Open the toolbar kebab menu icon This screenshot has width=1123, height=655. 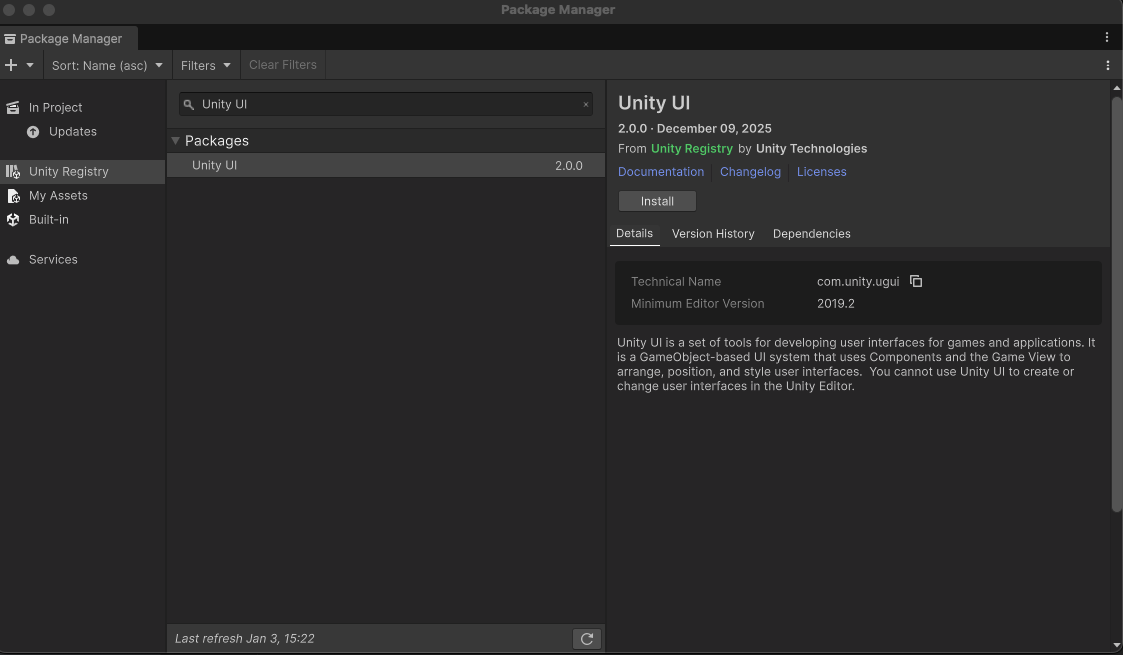tap(1107, 65)
